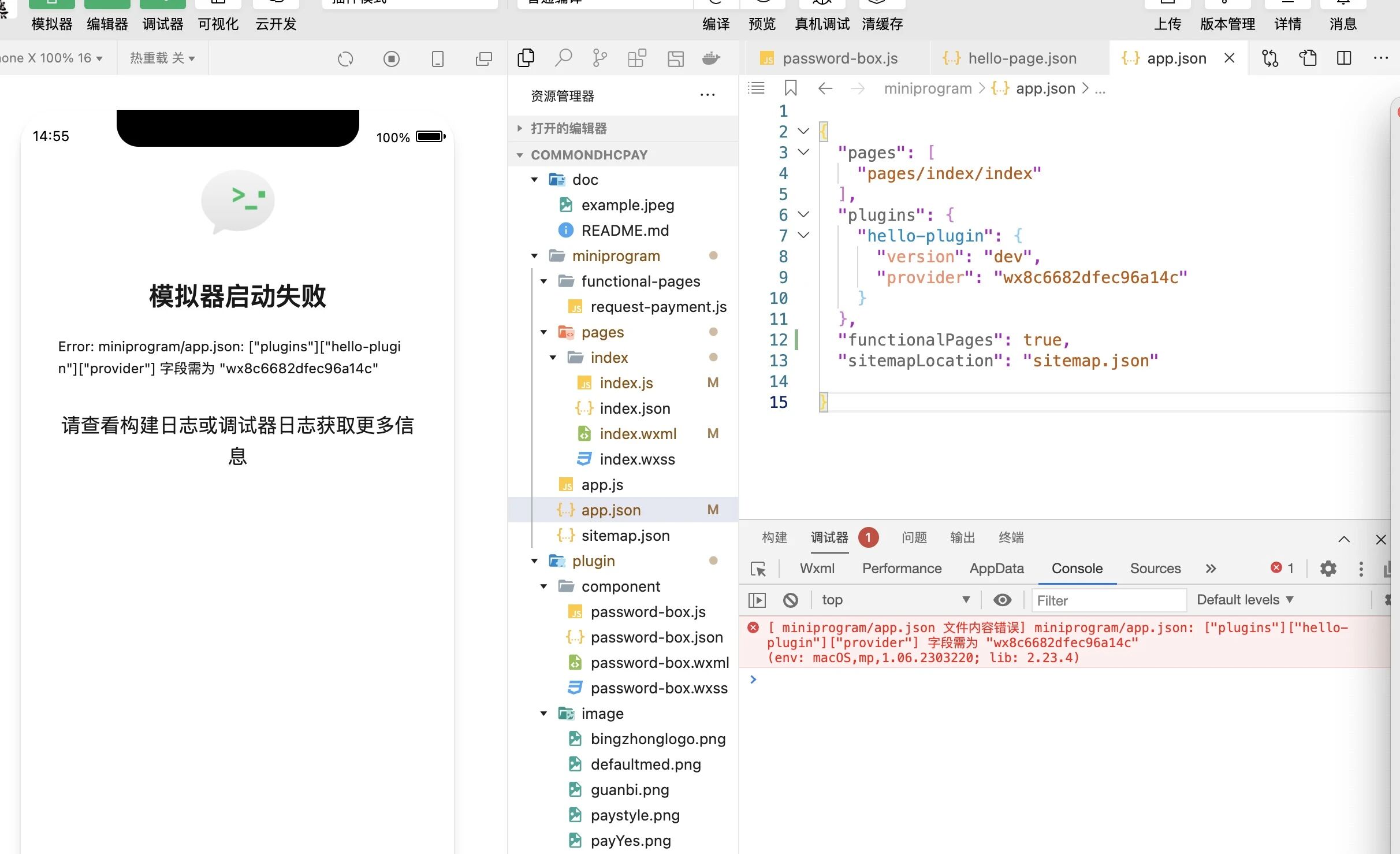1400x854 pixels.
Task: Open the extensions icon in sidebar
Action: [636, 58]
